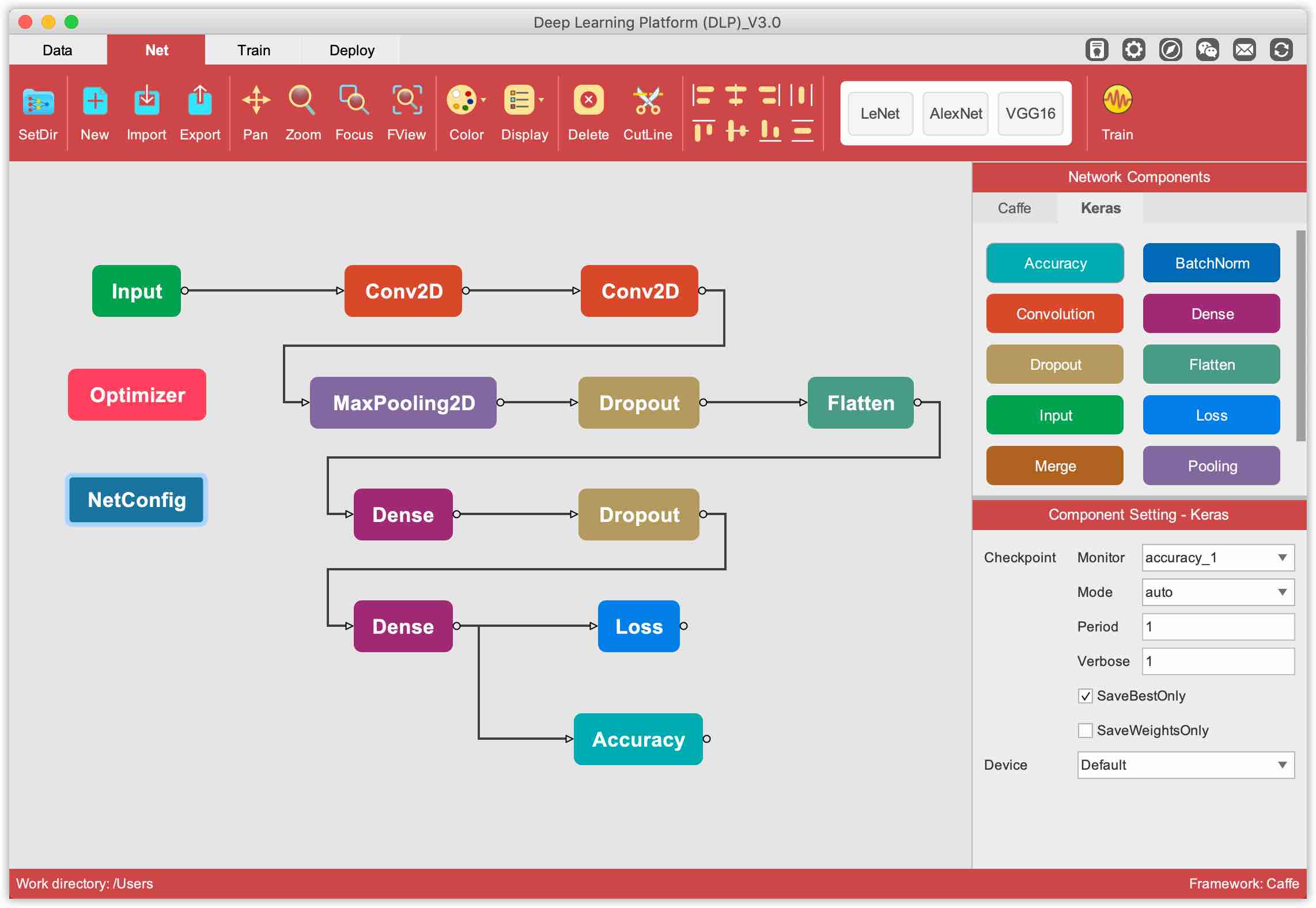The image size is (1316, 908).
Task: Select the CutLine scissors tool
Action: [x=648, y=102]
